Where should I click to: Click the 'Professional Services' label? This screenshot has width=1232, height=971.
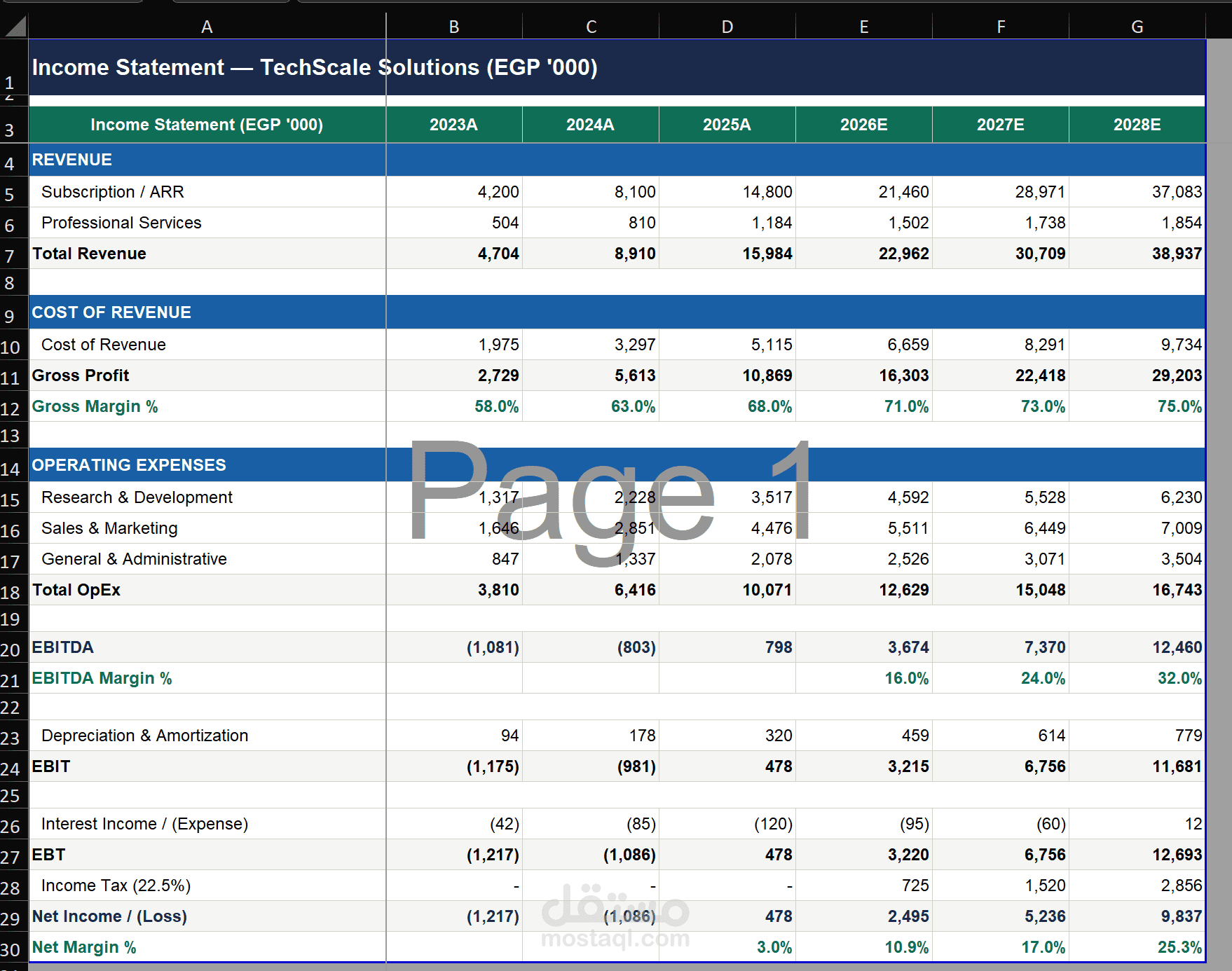point(121,223)
